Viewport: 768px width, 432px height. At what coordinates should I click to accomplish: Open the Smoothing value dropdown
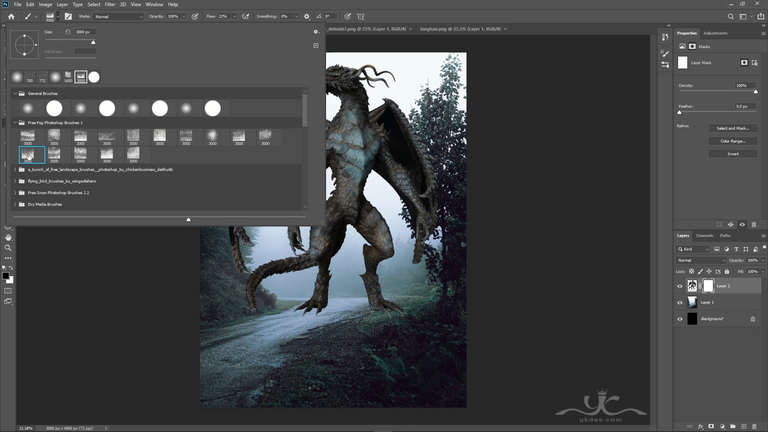[296, 17]
